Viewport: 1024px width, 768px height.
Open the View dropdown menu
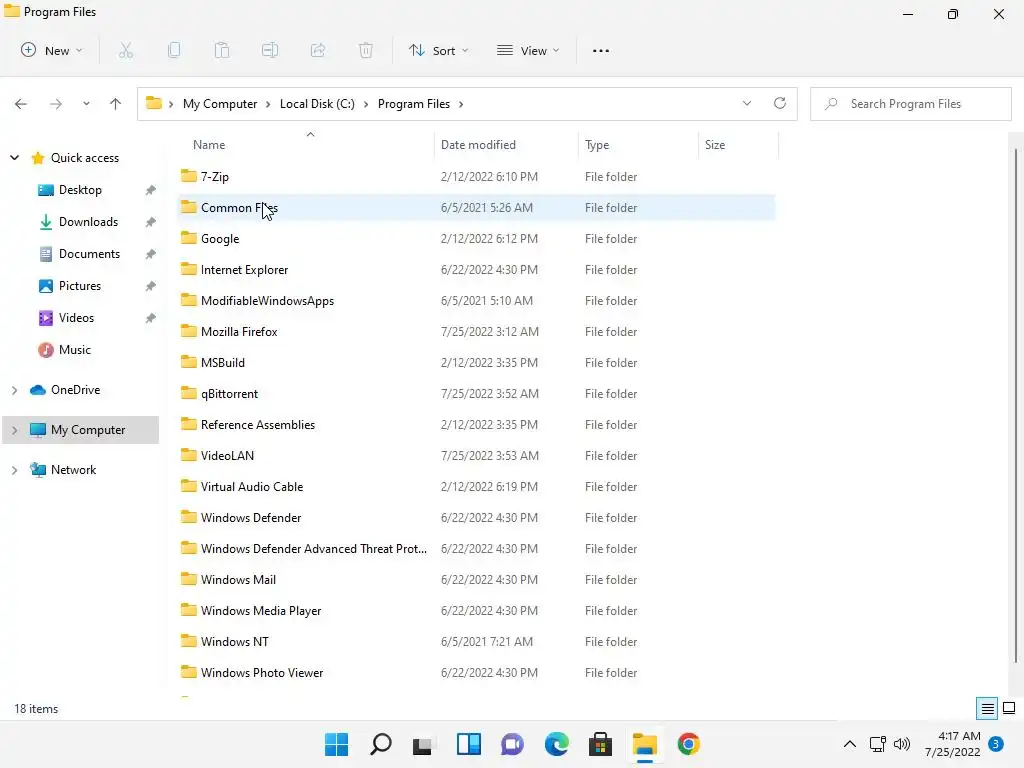(x=528, y=50)
